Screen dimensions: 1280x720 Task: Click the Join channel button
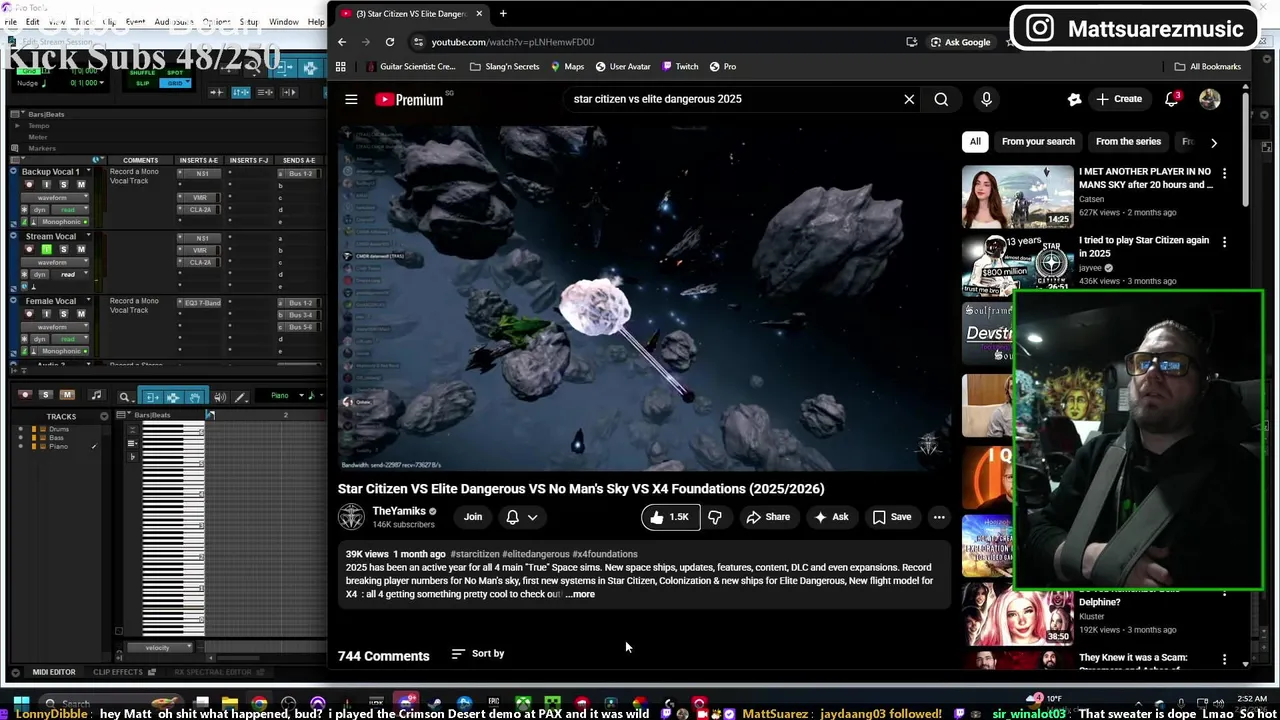[473, 517]
